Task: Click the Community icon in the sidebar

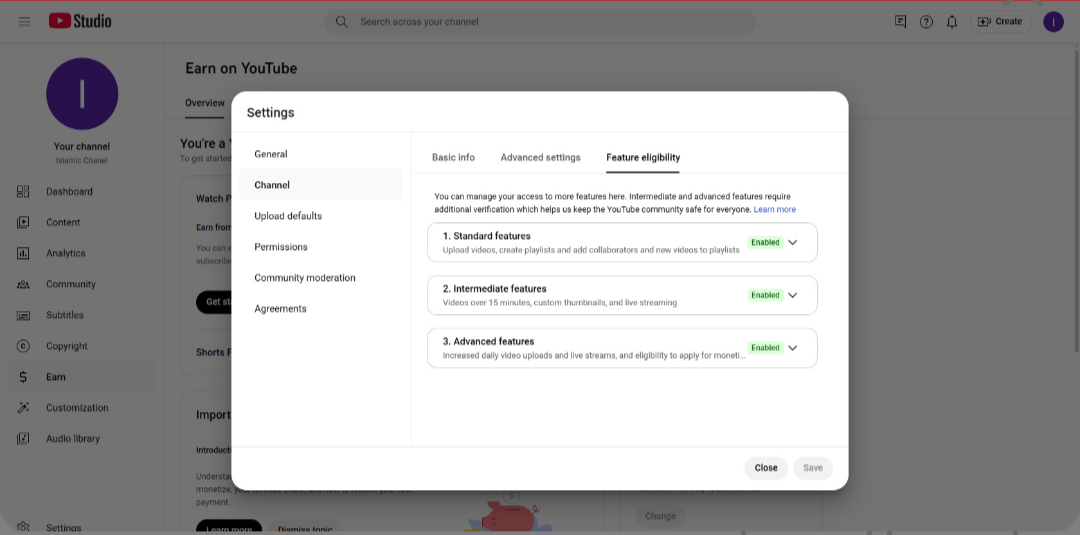Action: click(23, 284)
